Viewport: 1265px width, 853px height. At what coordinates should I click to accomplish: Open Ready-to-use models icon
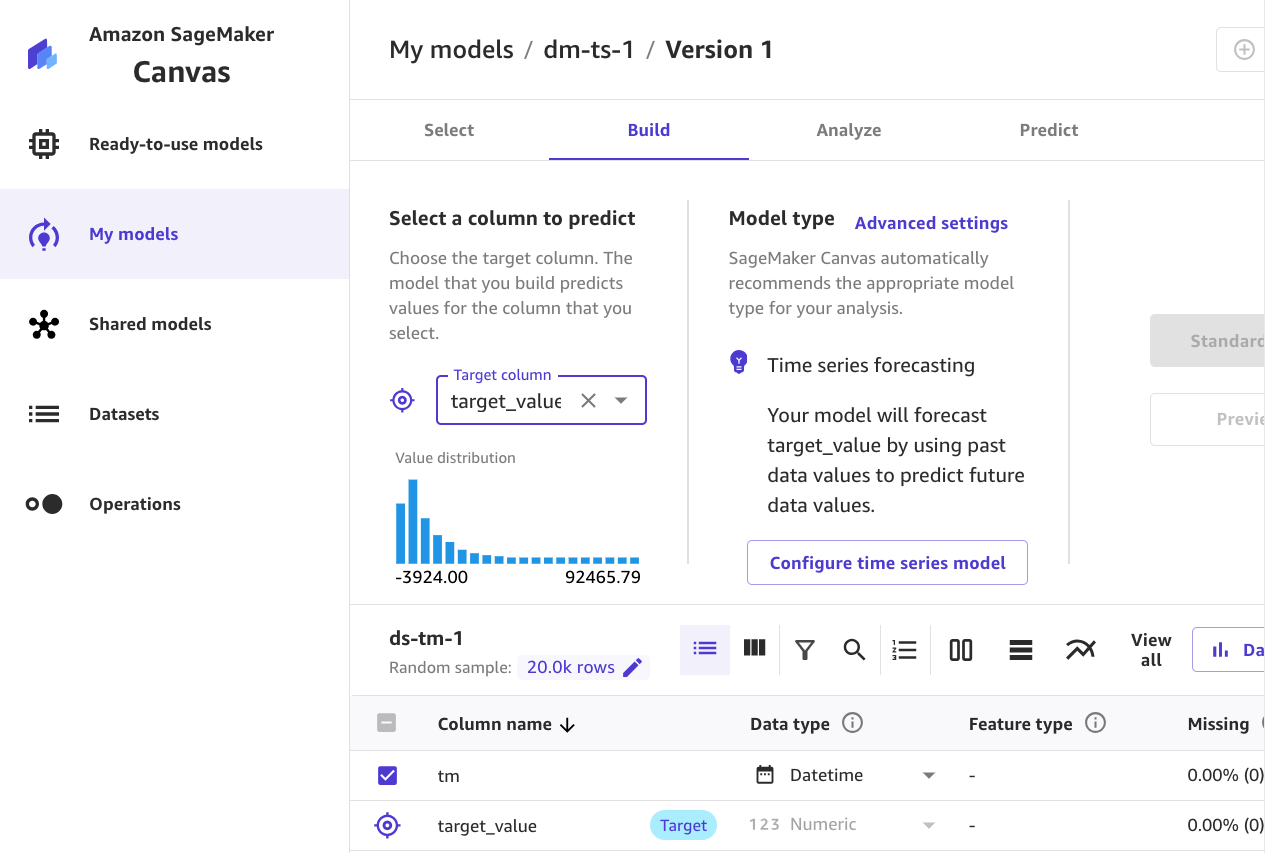point(44,144)
